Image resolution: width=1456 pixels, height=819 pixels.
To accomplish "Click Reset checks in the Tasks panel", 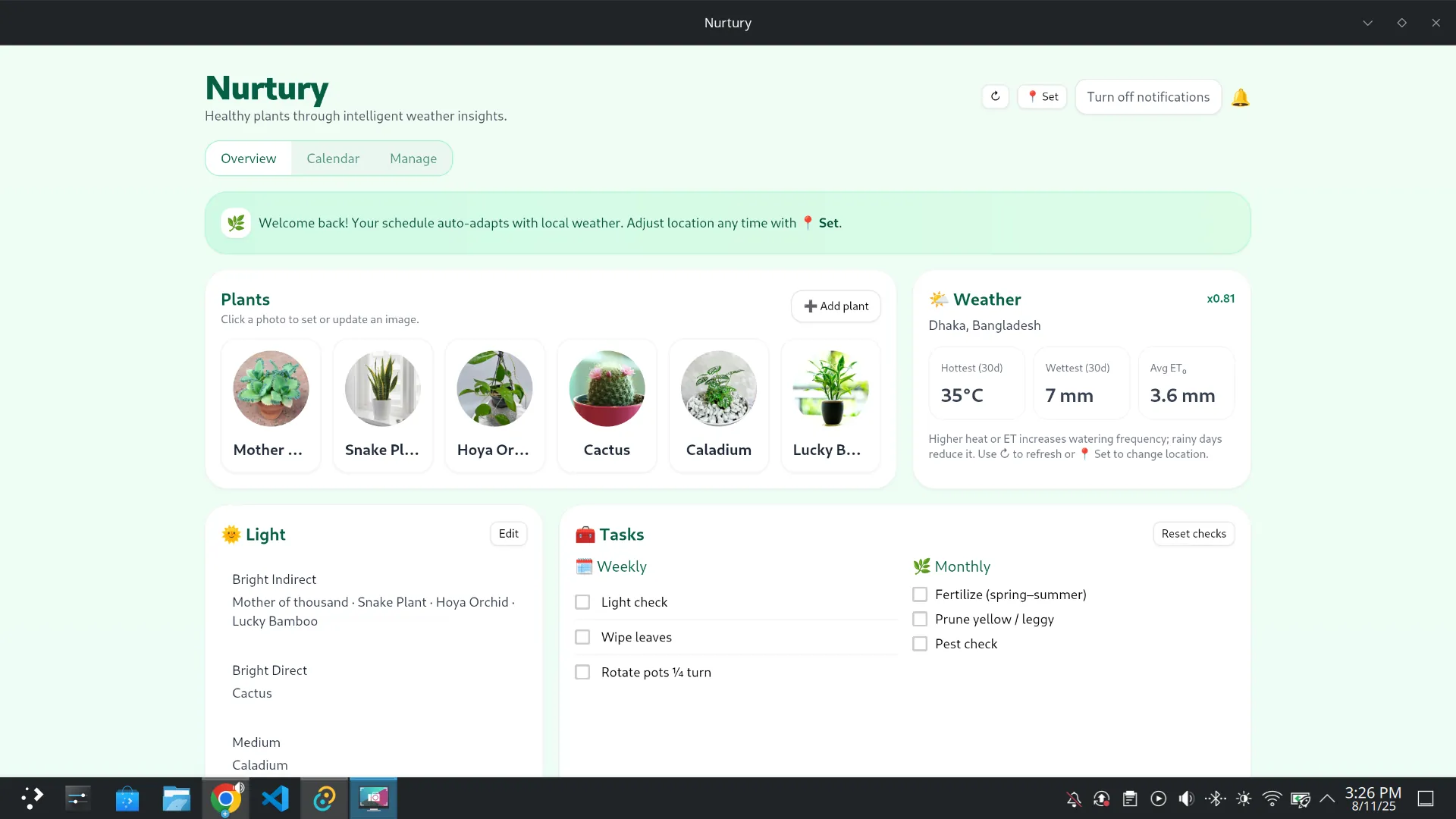I will tap(1193, 533).
